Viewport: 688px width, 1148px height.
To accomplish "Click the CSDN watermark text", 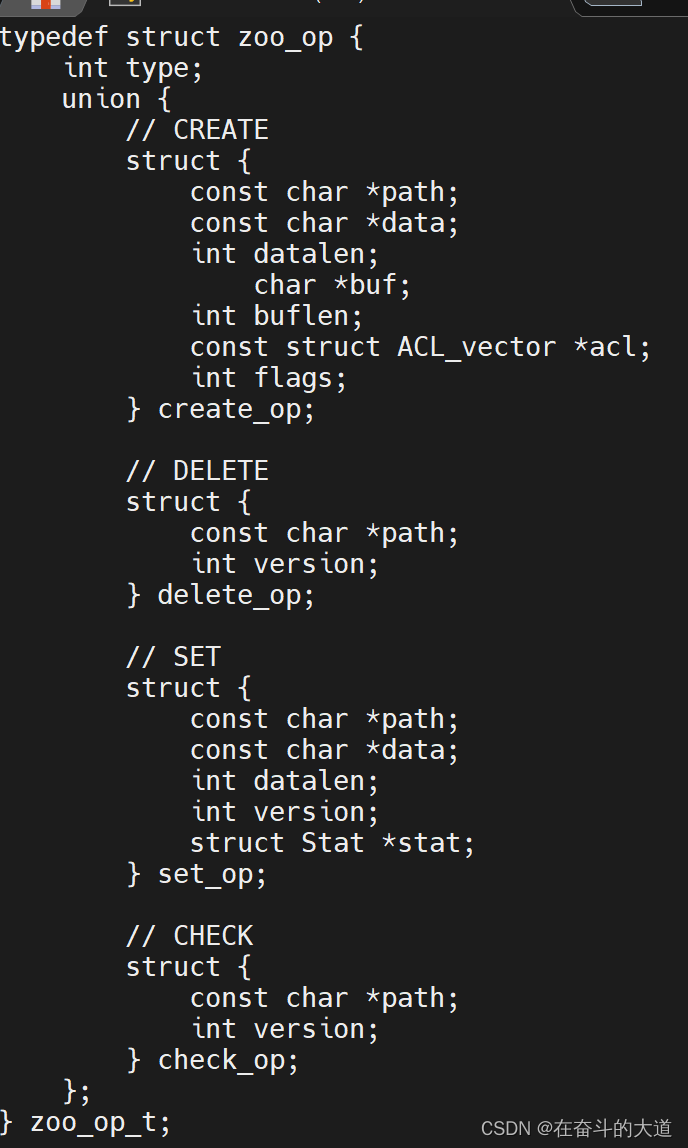I will click(576, 1128).
